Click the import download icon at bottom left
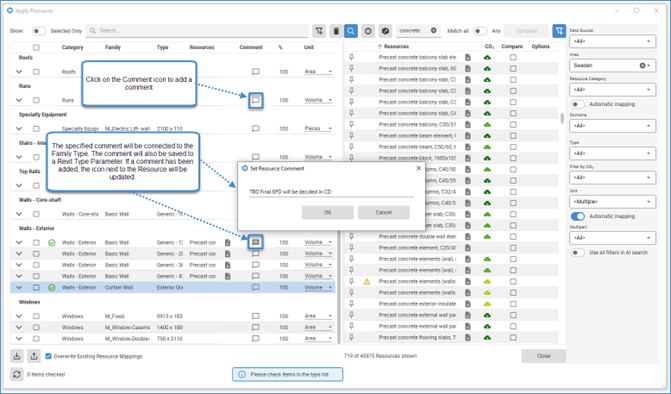The height and width of the screenshot is (394, 671). pyautogui.click(x=17, y=356)
